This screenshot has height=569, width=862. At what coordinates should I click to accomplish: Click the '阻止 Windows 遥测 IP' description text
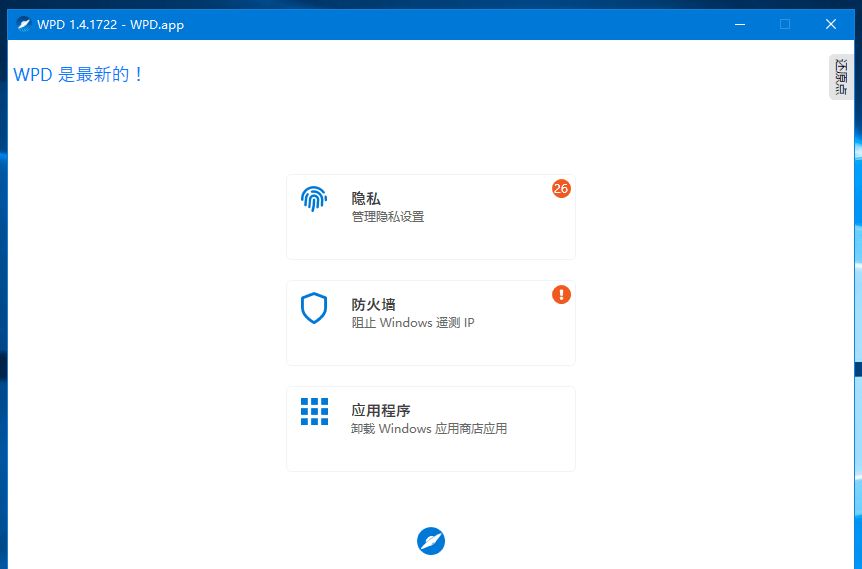[x=413, y=323]
